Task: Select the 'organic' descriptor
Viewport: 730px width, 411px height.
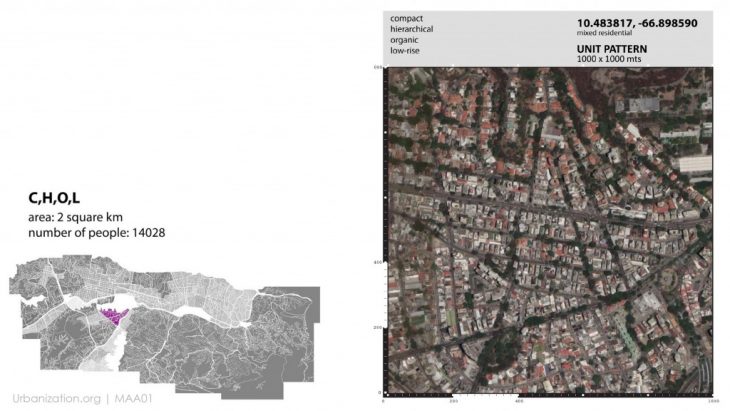Action: point(404,43)
